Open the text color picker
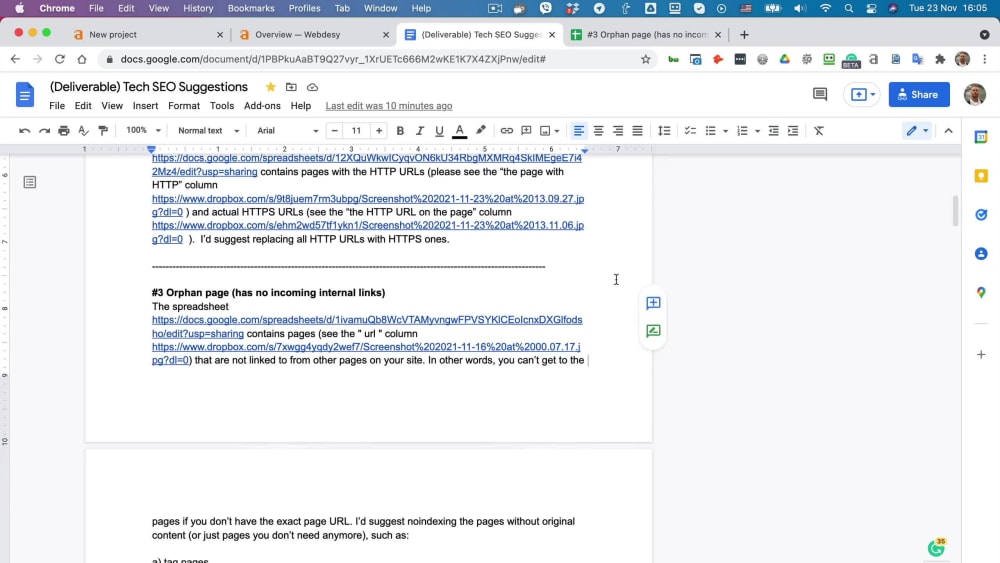1000x563 pixels. click(459, 131)
